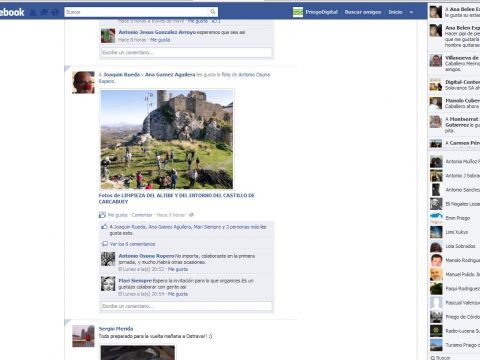Click Villanueva de ticker avatar
The image size is (480, 360).
(x=436, y=61)
